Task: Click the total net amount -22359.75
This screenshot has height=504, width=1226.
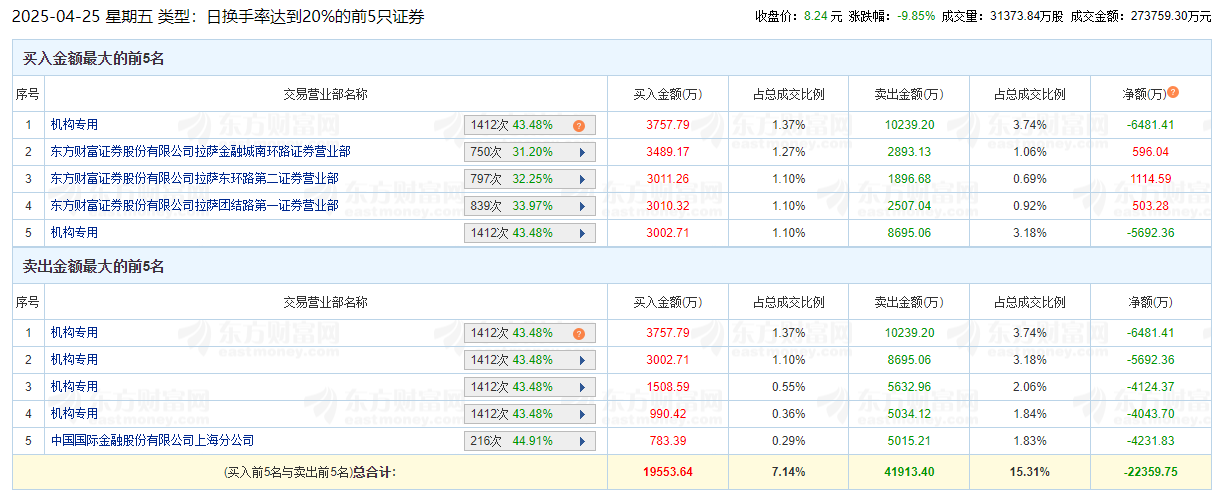Action: click(1149, 472)
